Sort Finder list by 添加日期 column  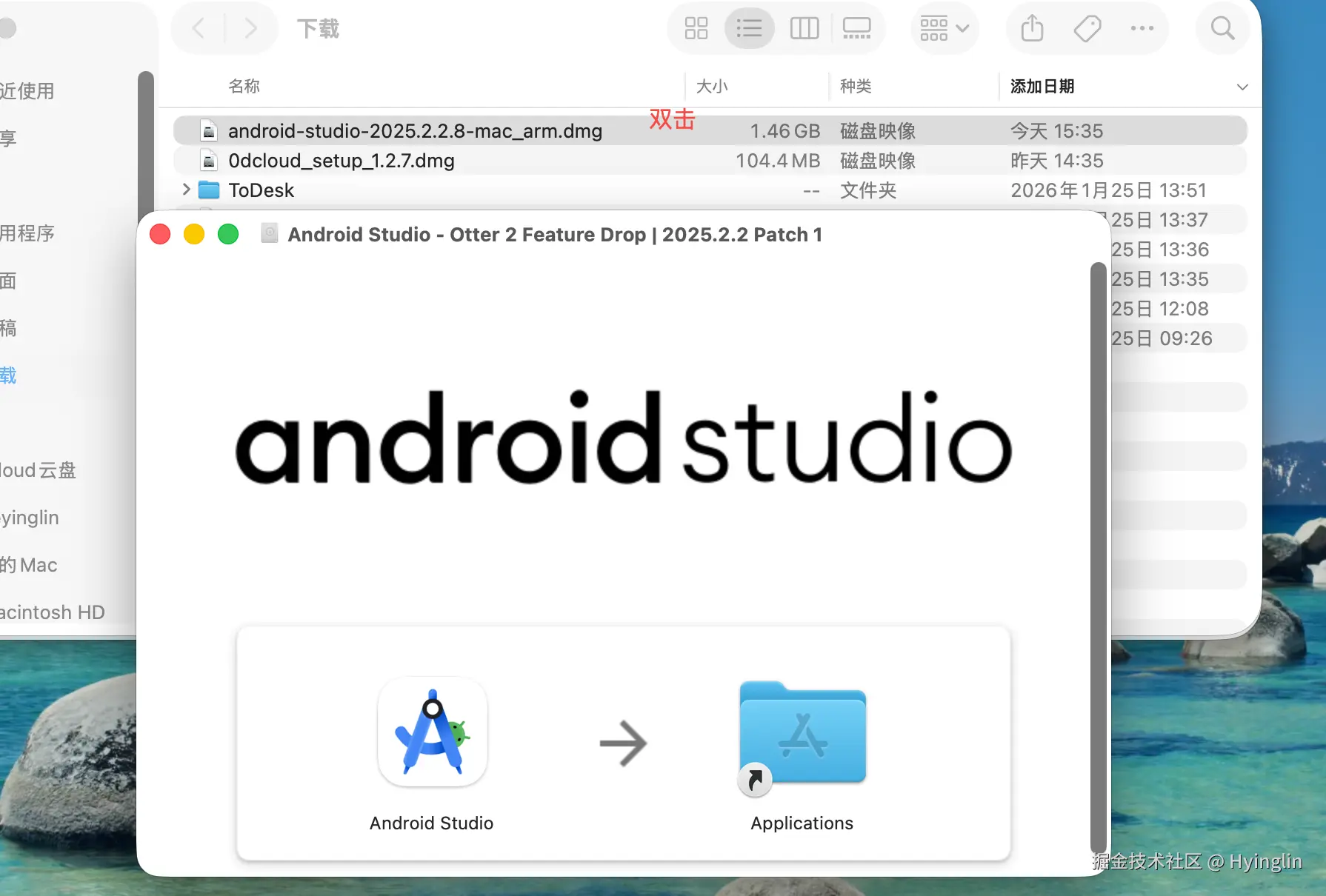coord(1042,87)
